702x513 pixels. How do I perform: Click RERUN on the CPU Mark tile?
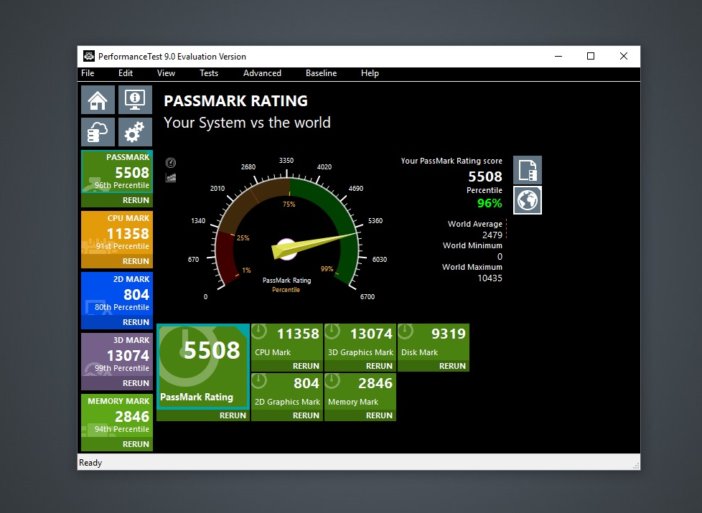point(306,366)
